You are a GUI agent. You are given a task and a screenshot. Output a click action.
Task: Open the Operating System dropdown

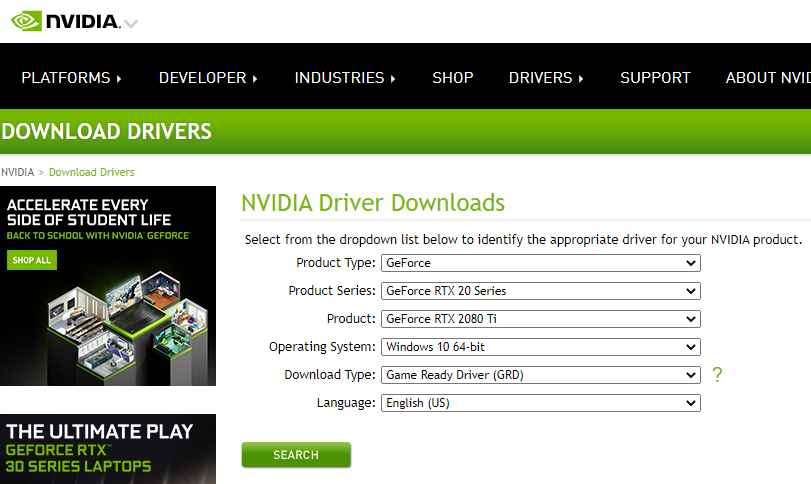click(x=540, y=346)
